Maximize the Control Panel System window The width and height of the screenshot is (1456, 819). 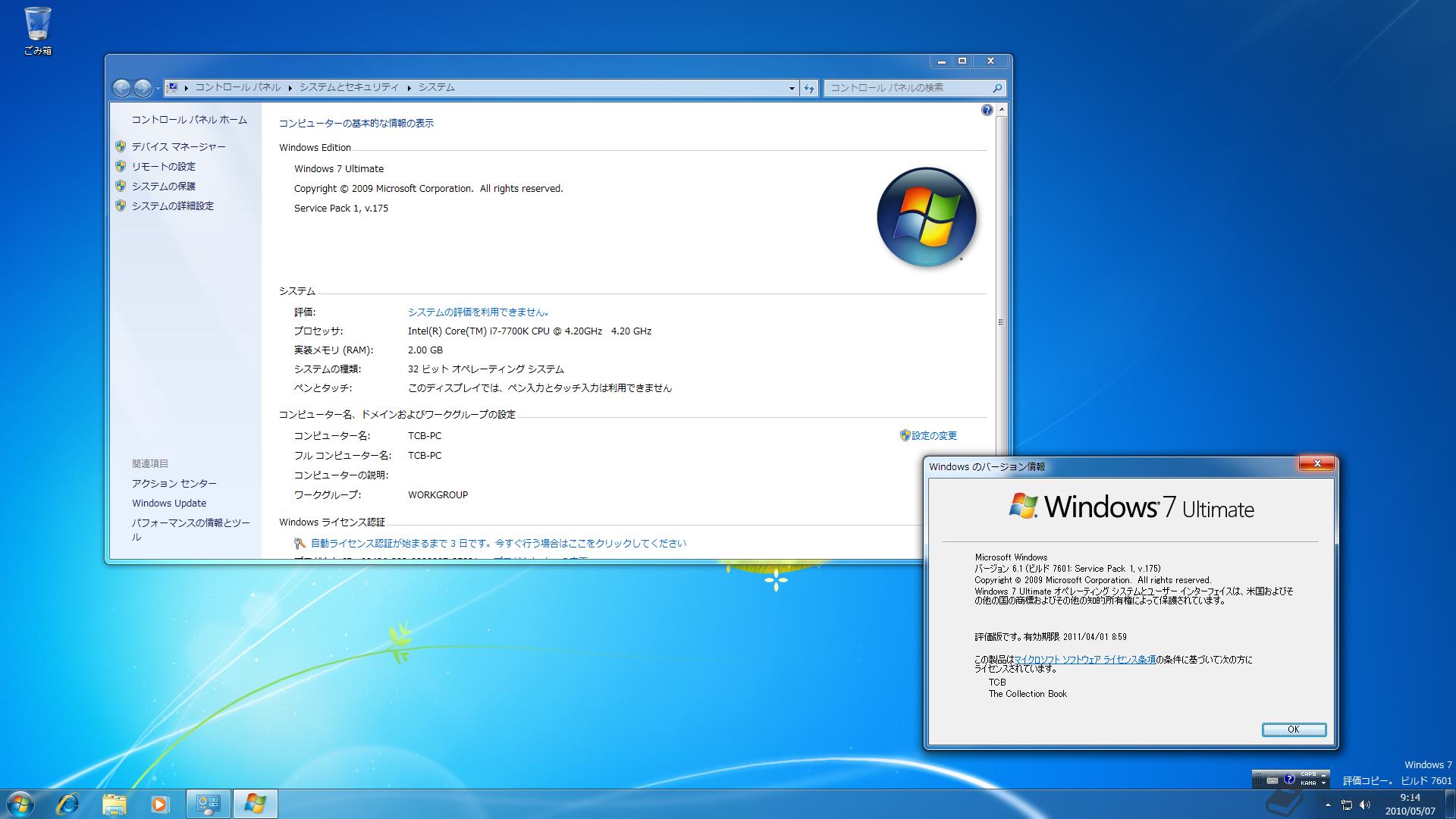point(962,61)
